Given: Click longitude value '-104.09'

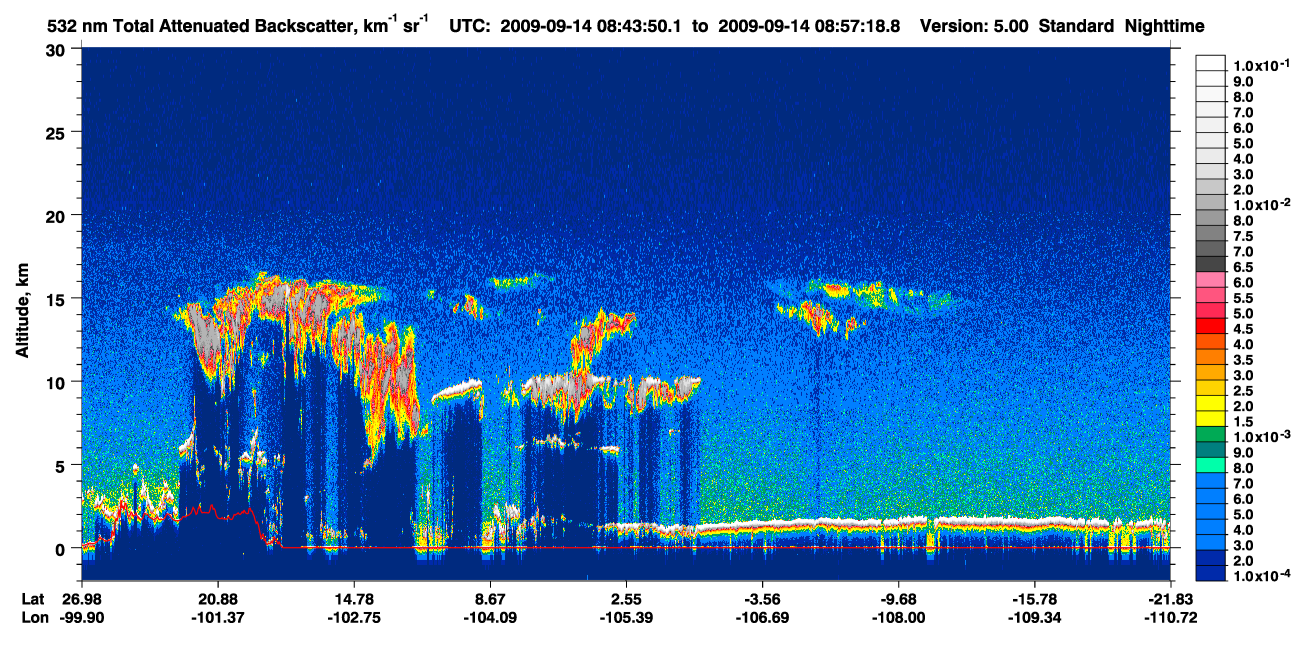Looking at the screenshot, I should tap(490, 618).
